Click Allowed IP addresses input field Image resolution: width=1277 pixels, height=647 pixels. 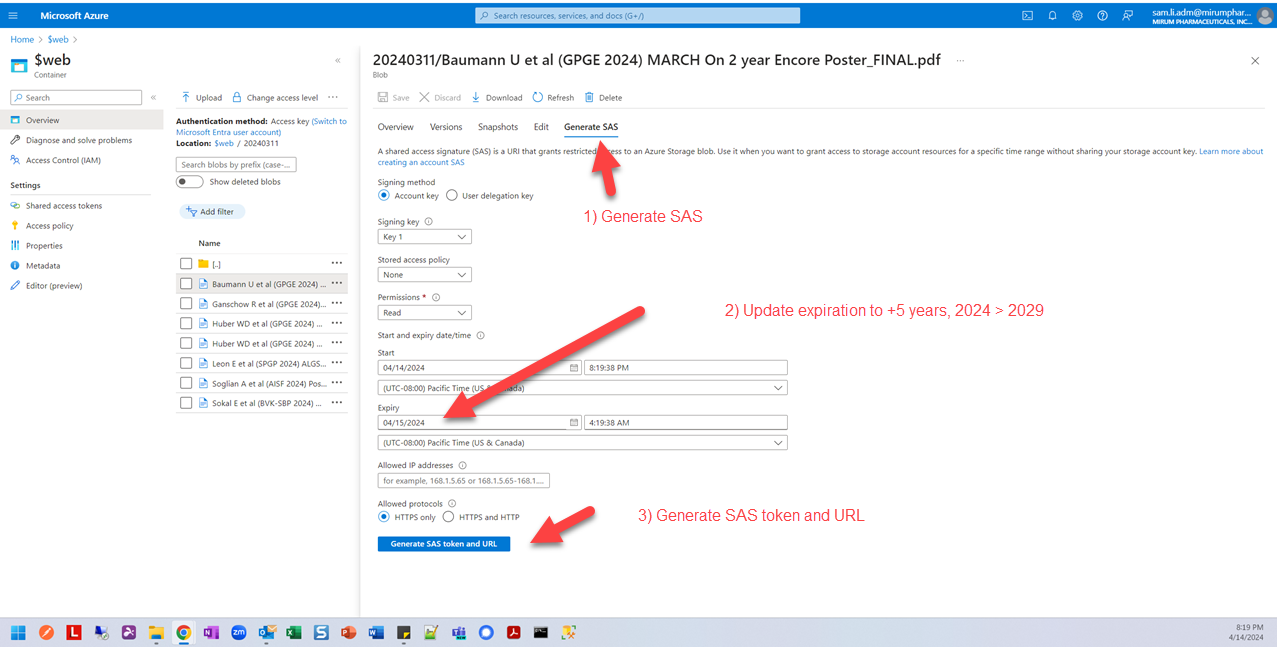click(x=464, y=481)
